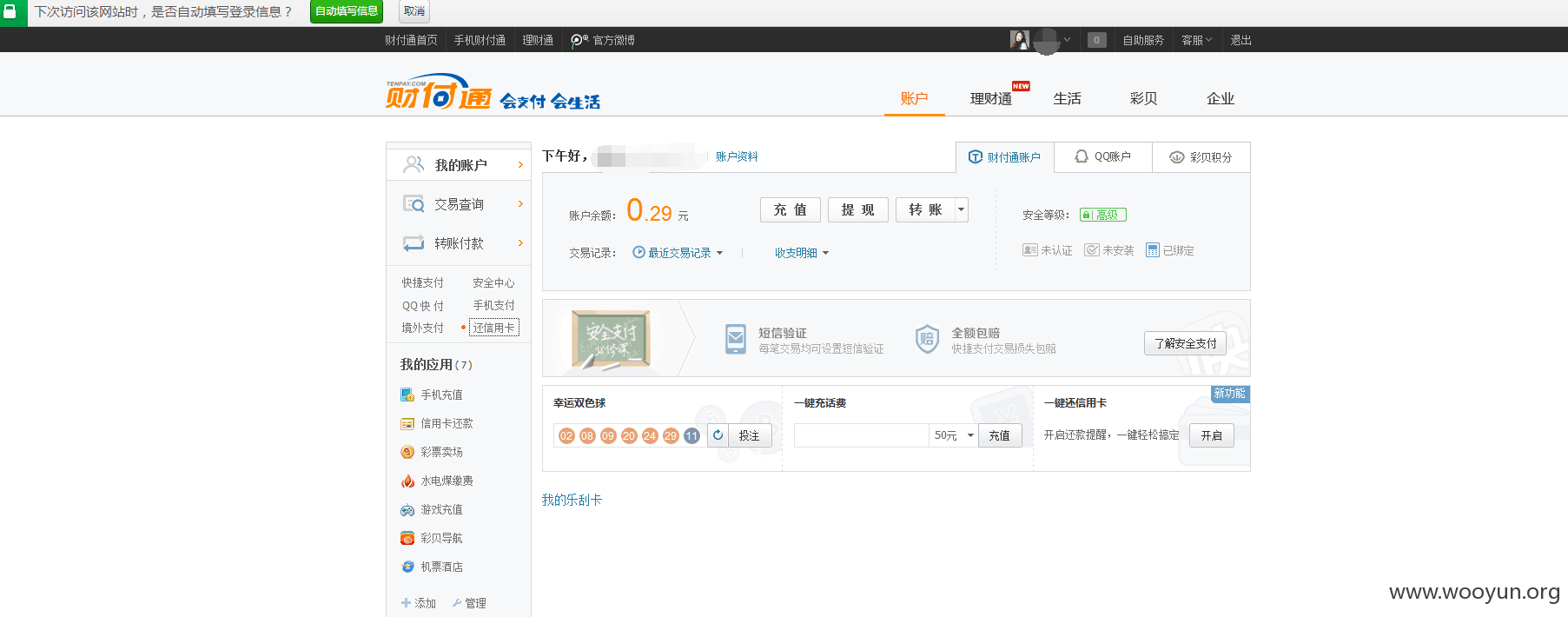Click the 转账 transfer button

pos(925,209)
